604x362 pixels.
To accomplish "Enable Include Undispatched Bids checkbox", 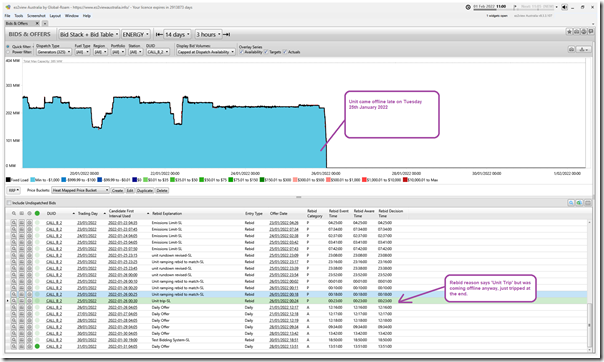I will click(x=9, y=203).
